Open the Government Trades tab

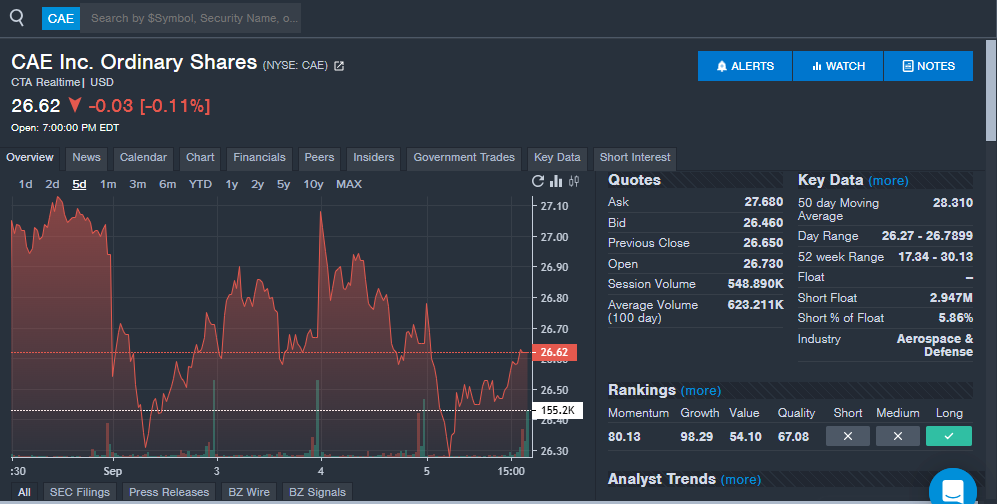pos(464,158)
